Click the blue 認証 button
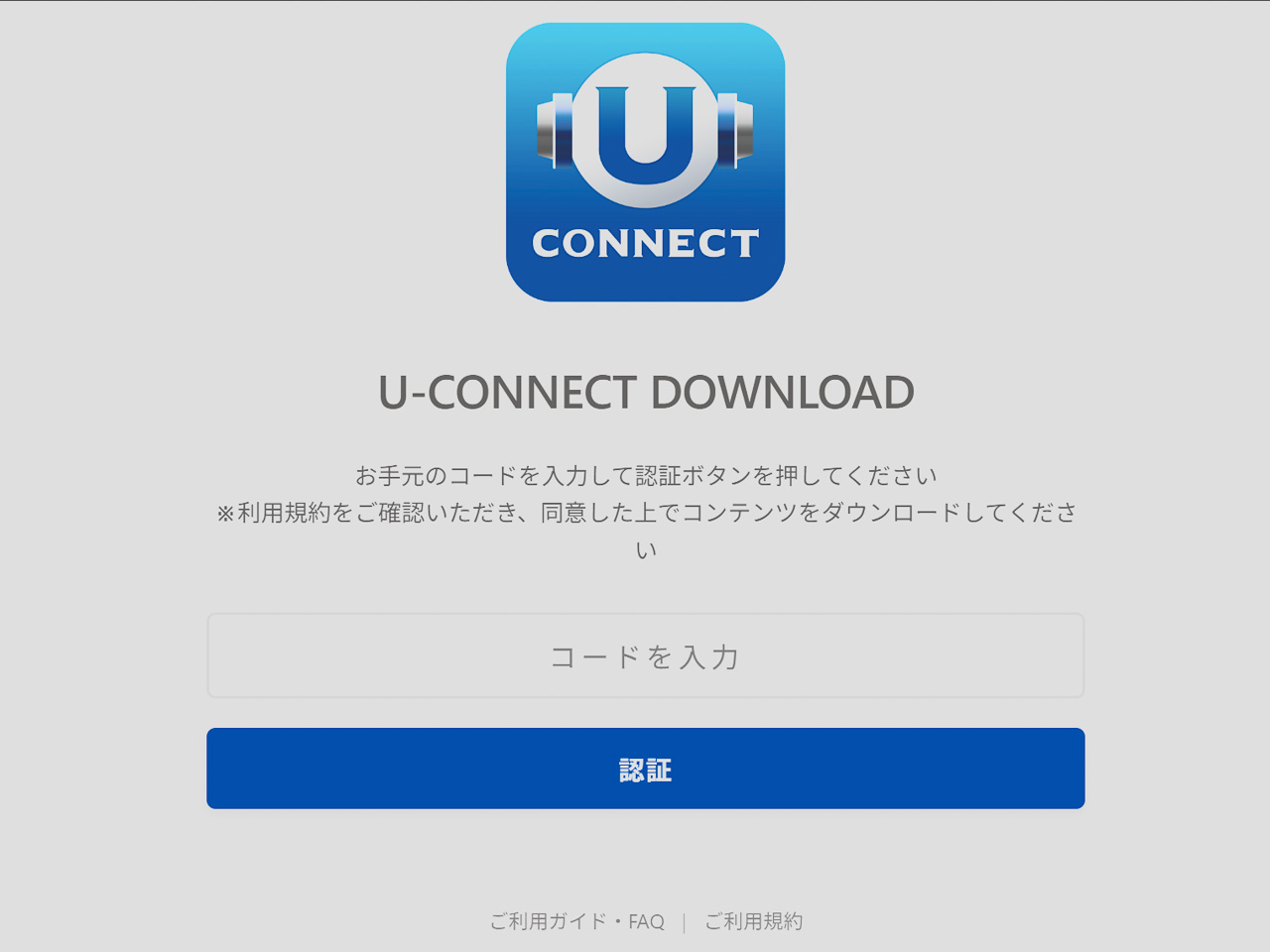Viewport: 1270px width, 952px height. pos(646,769)
